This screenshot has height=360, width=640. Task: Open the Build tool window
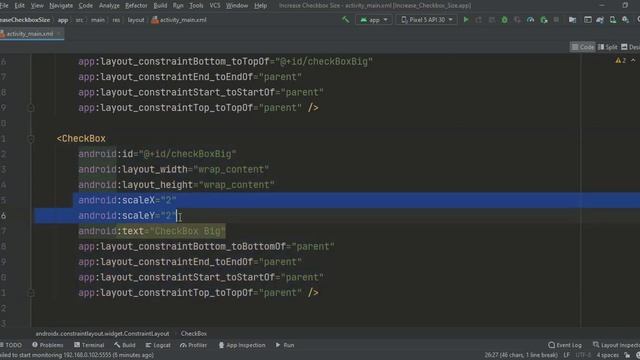125,345
